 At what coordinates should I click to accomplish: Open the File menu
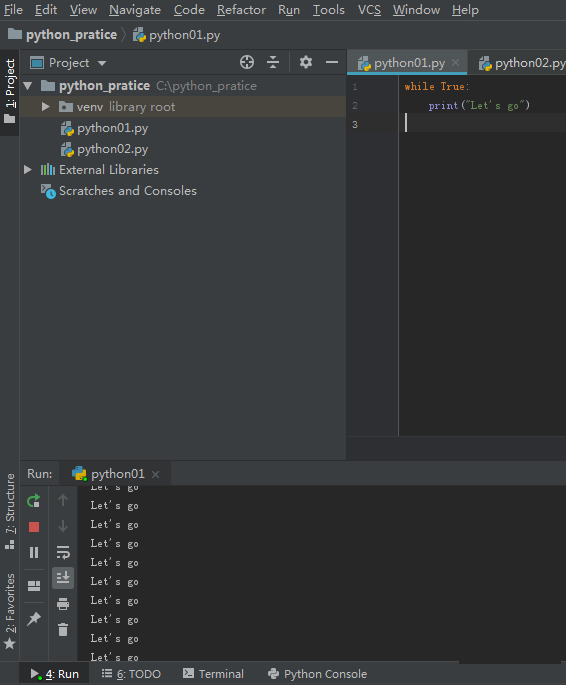tap(14, 10)
